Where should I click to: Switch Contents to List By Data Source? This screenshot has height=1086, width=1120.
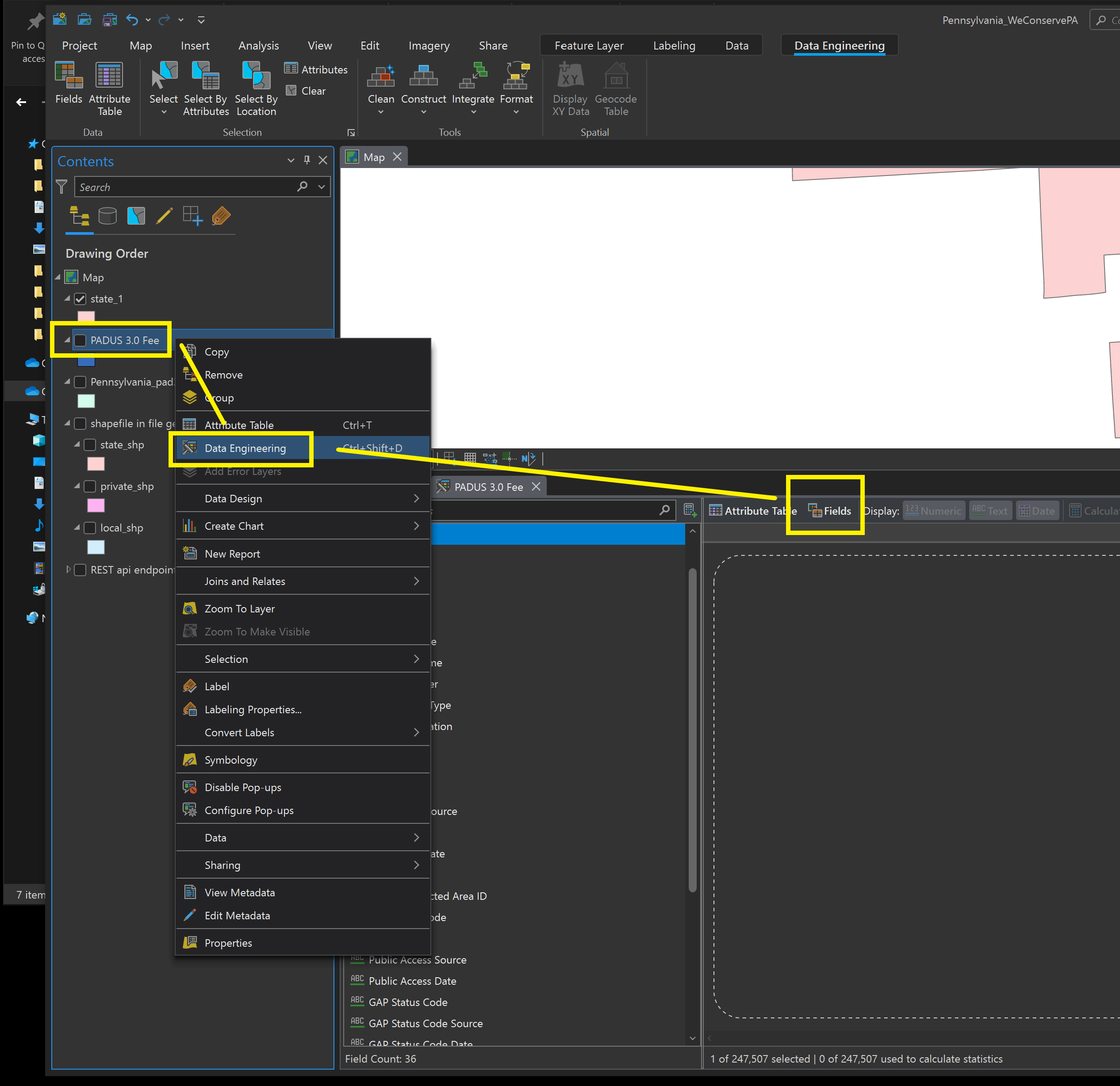[107, 216]
